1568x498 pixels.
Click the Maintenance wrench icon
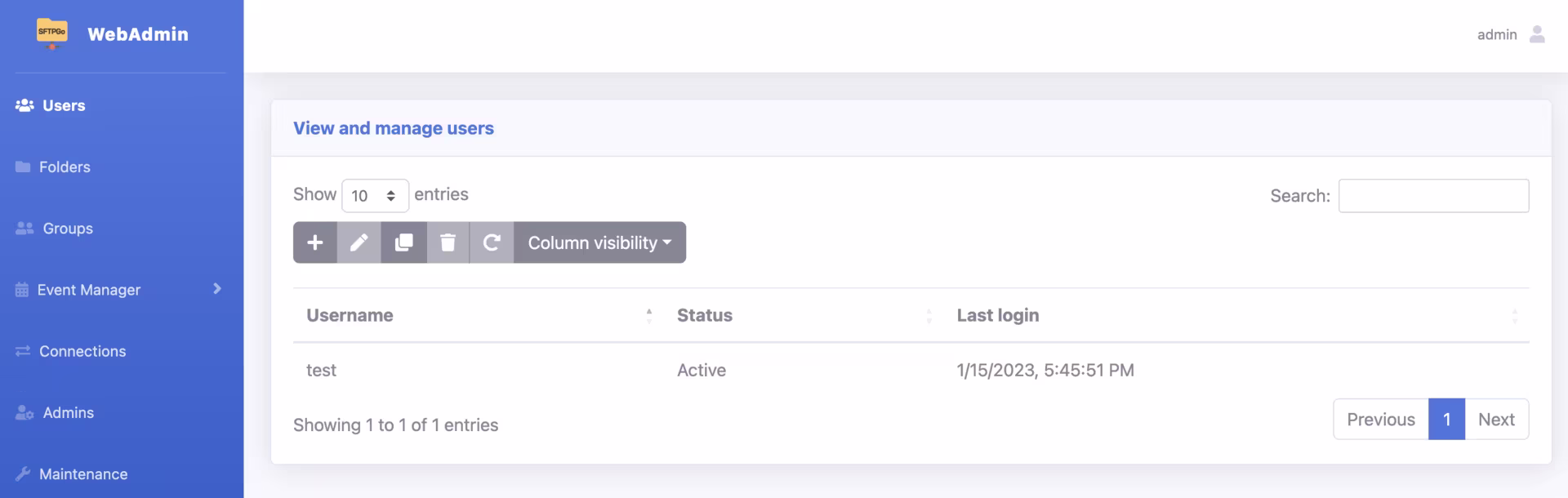coord(22,474)
